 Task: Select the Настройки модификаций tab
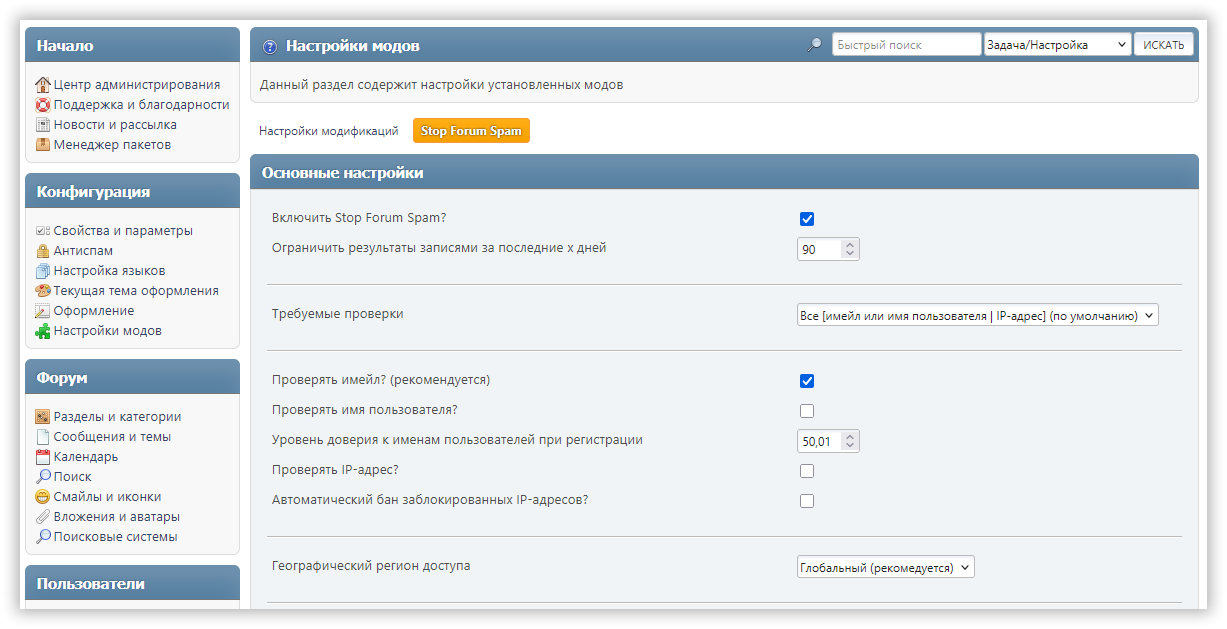pyautogui.click(x=328, y=131)
